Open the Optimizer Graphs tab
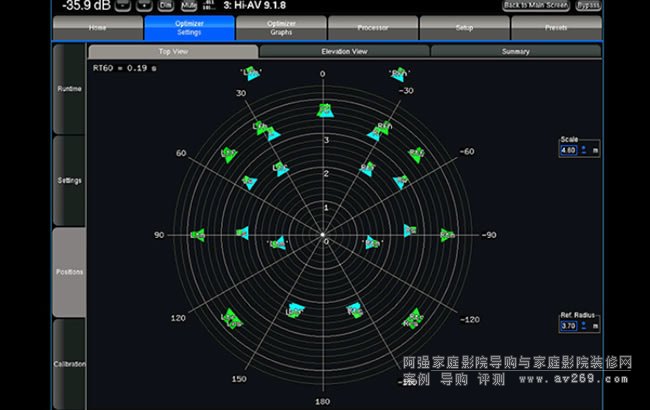This screenshot has height=410, width=650. point(283,28)
